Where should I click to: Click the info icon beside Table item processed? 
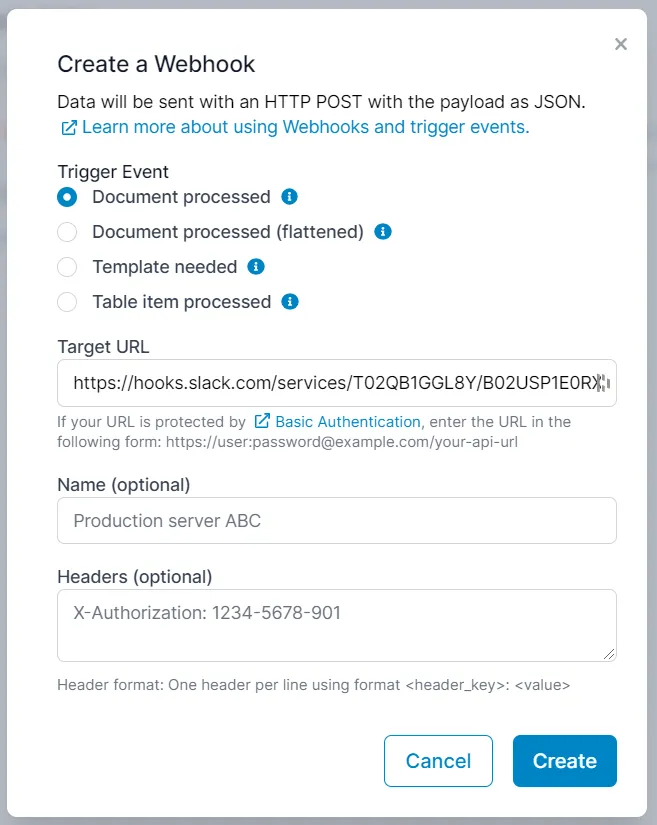click(x=290, y=302)
